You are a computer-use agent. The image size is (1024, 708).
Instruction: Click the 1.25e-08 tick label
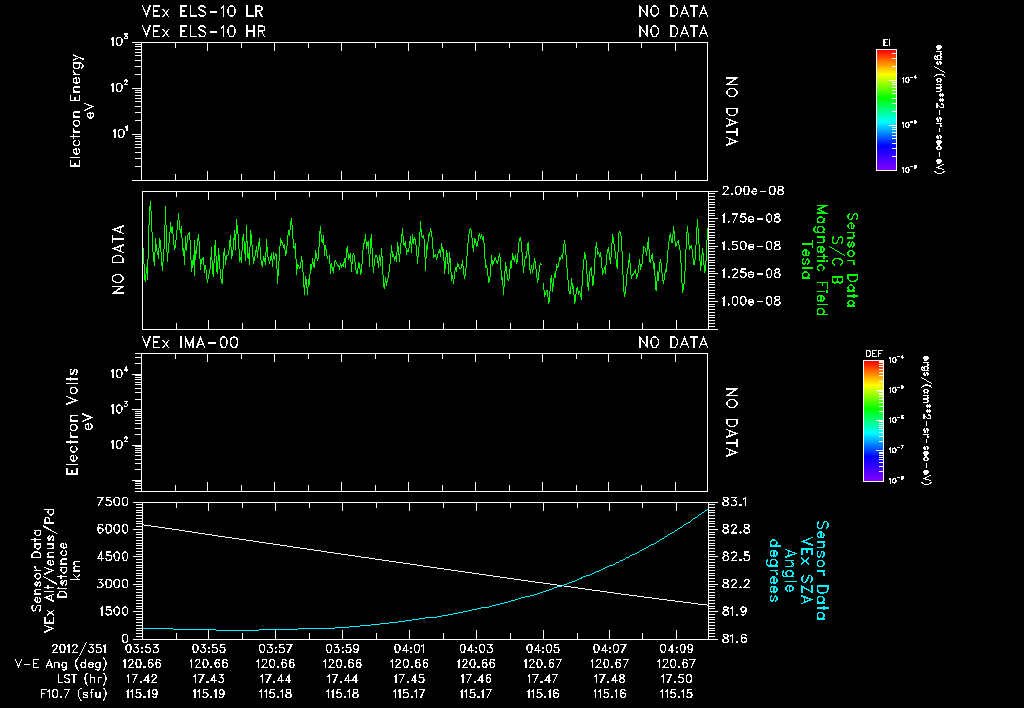point(751,273)
